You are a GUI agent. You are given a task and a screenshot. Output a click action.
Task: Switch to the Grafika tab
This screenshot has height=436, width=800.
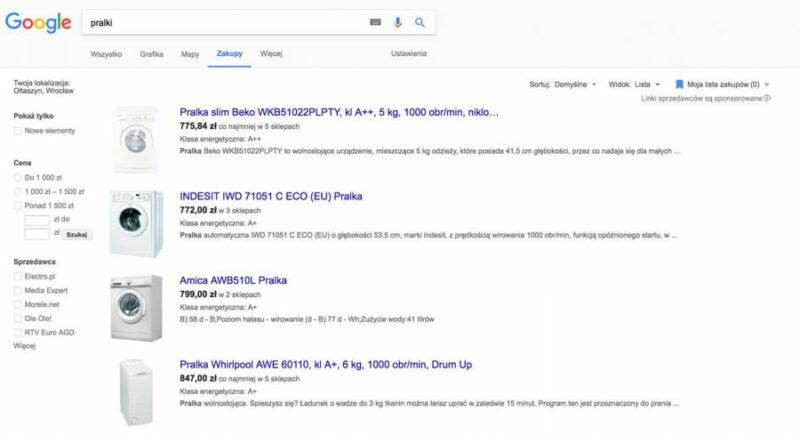point(151,53)
